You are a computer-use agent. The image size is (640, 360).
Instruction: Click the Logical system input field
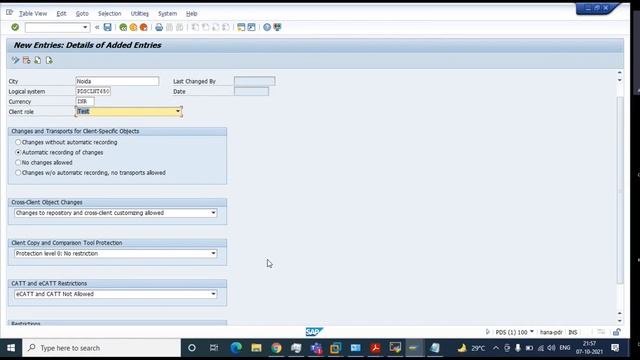point(93,91)
